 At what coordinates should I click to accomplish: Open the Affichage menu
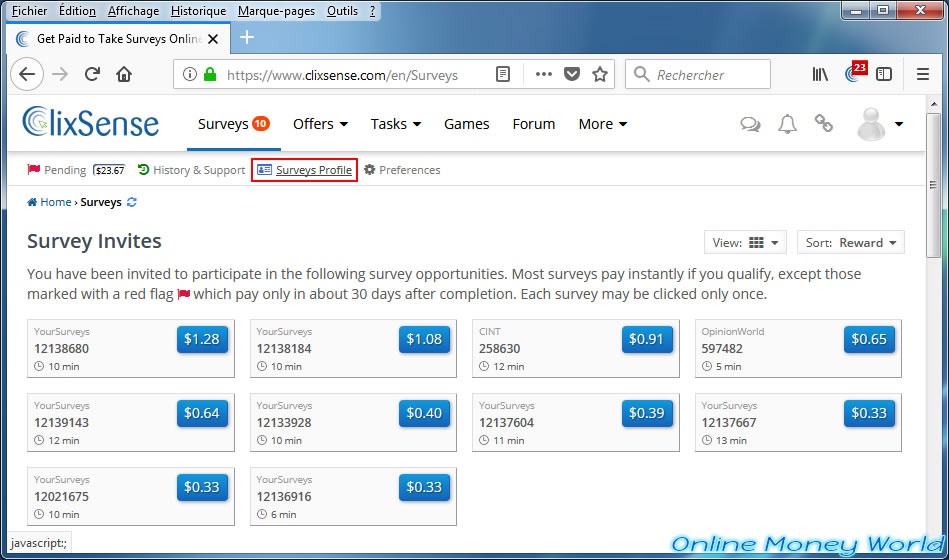pos(133,11)
